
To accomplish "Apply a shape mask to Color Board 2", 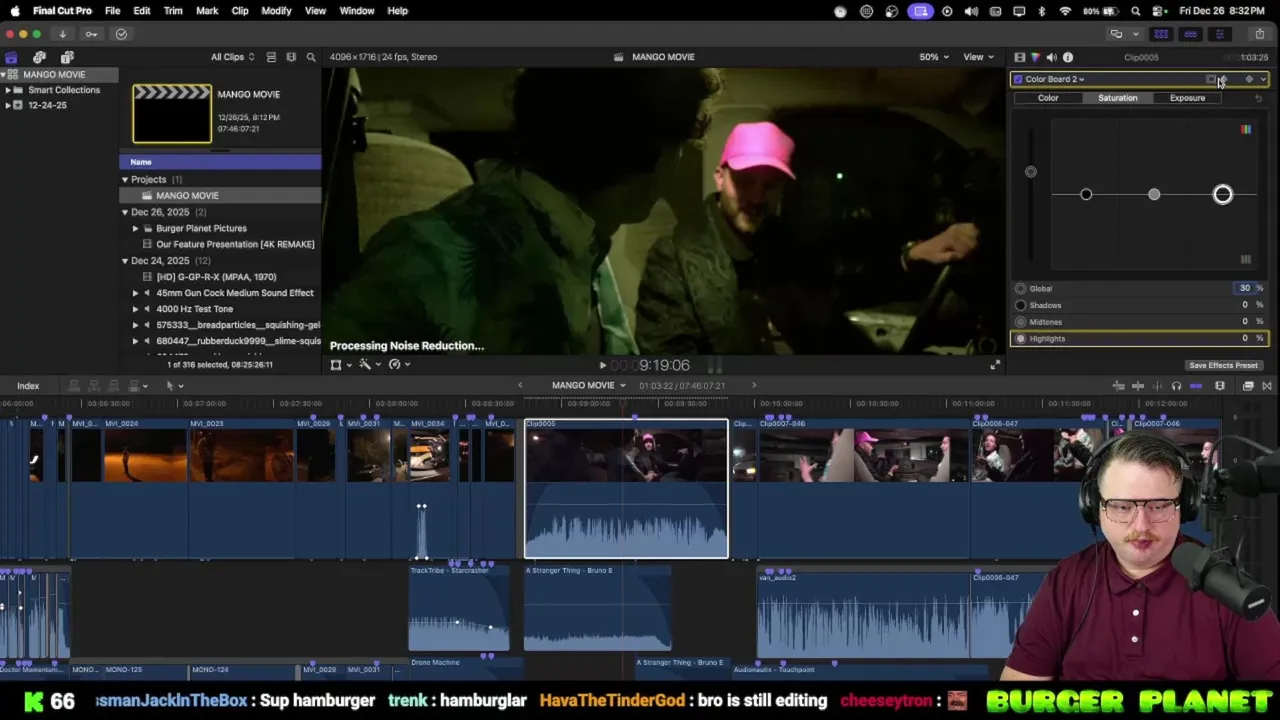I will click(x=1212, y=79).
